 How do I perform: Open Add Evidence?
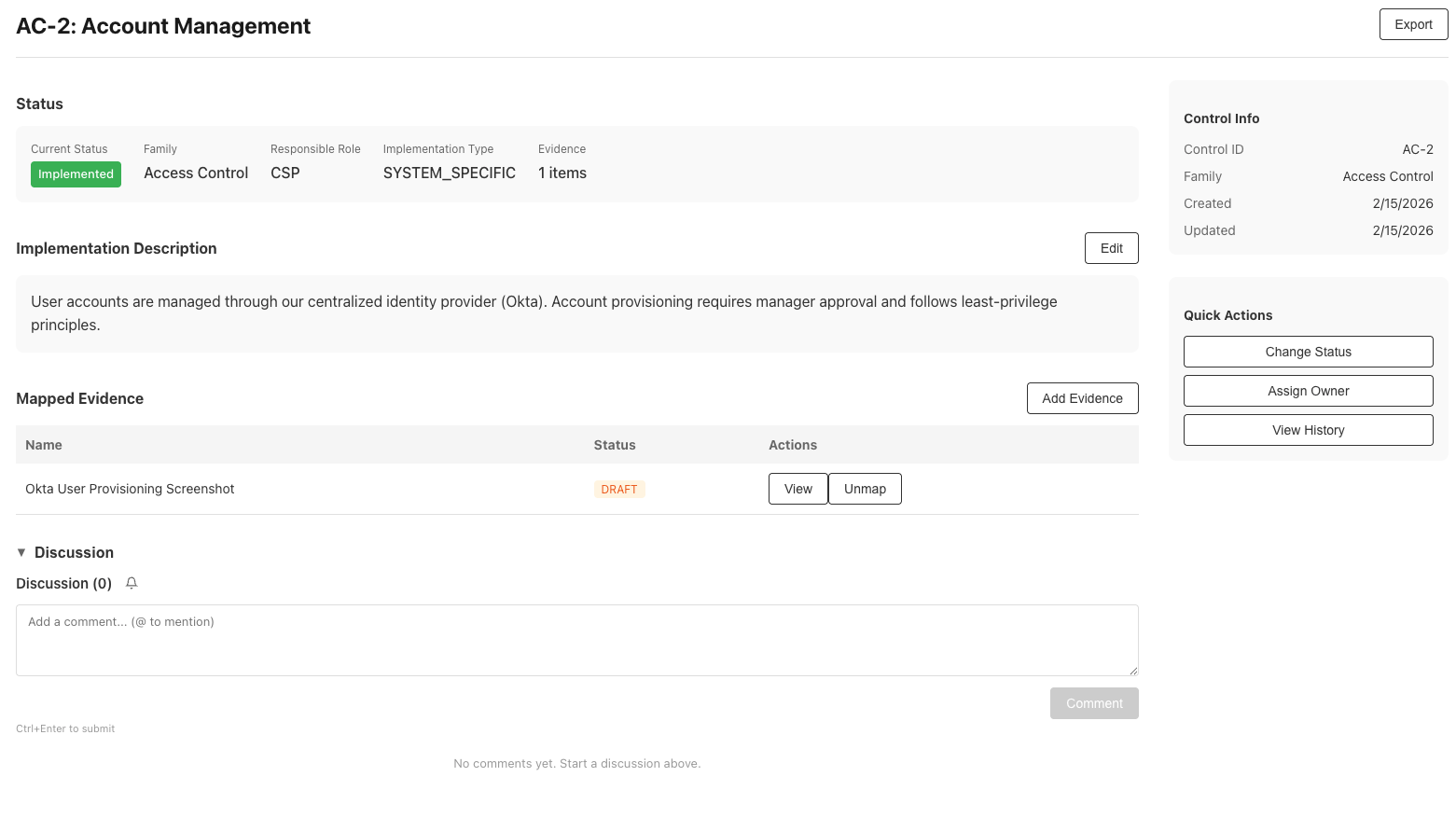1082,398
